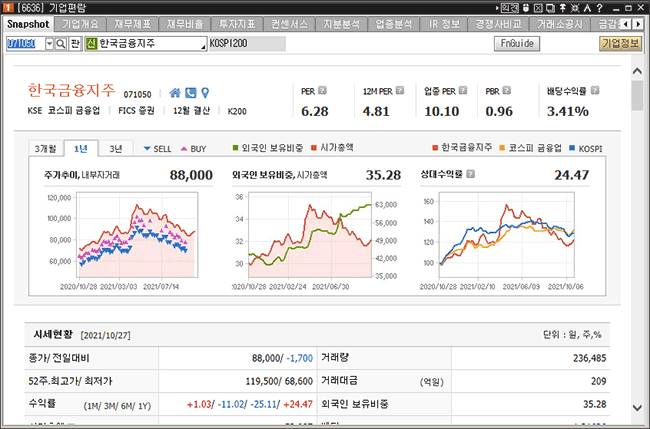
Task: Click the help icon beside 업종 PER
Action: coord(463,90)
